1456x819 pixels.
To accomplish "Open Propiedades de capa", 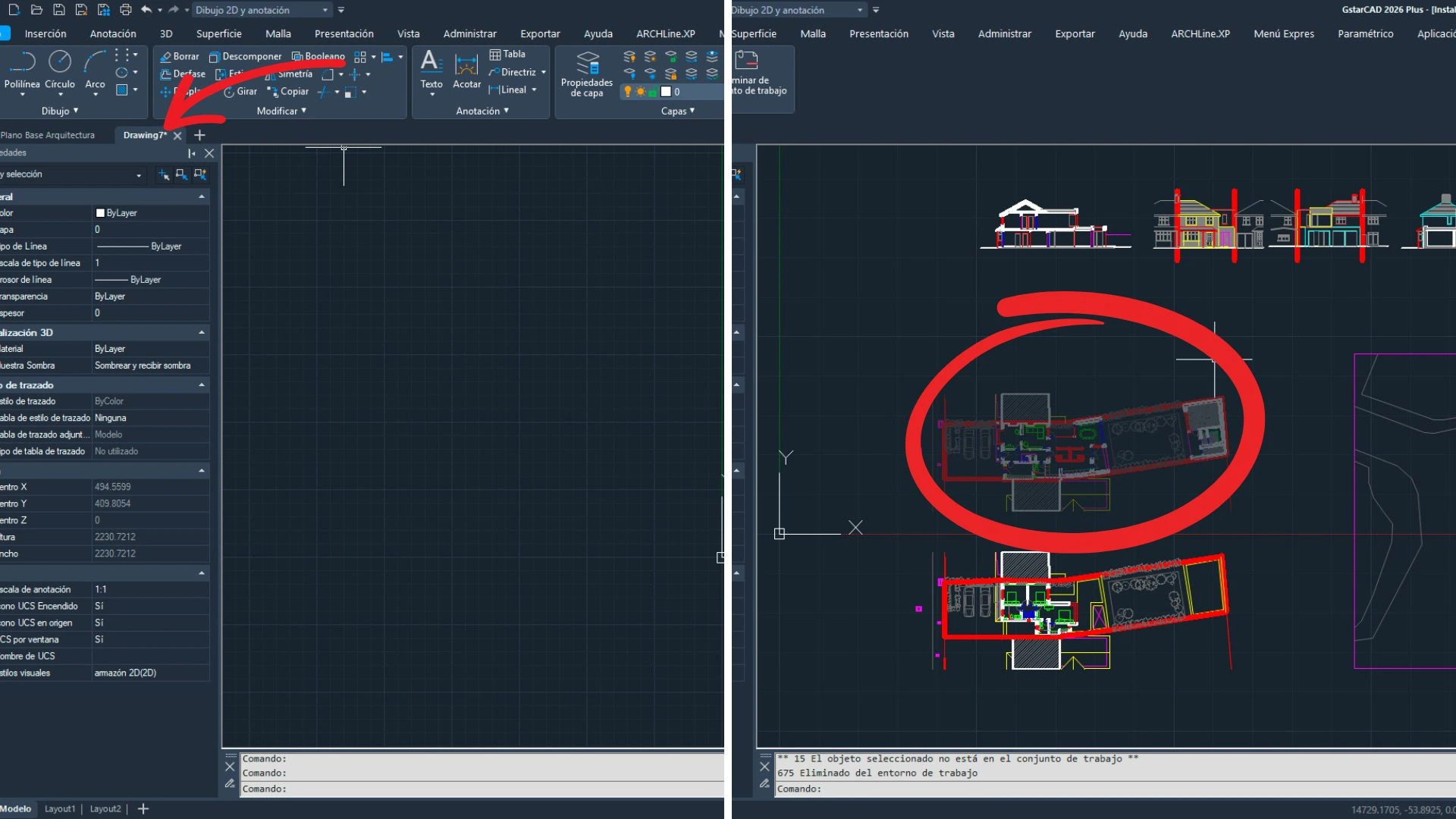I will tap(587, 74).
